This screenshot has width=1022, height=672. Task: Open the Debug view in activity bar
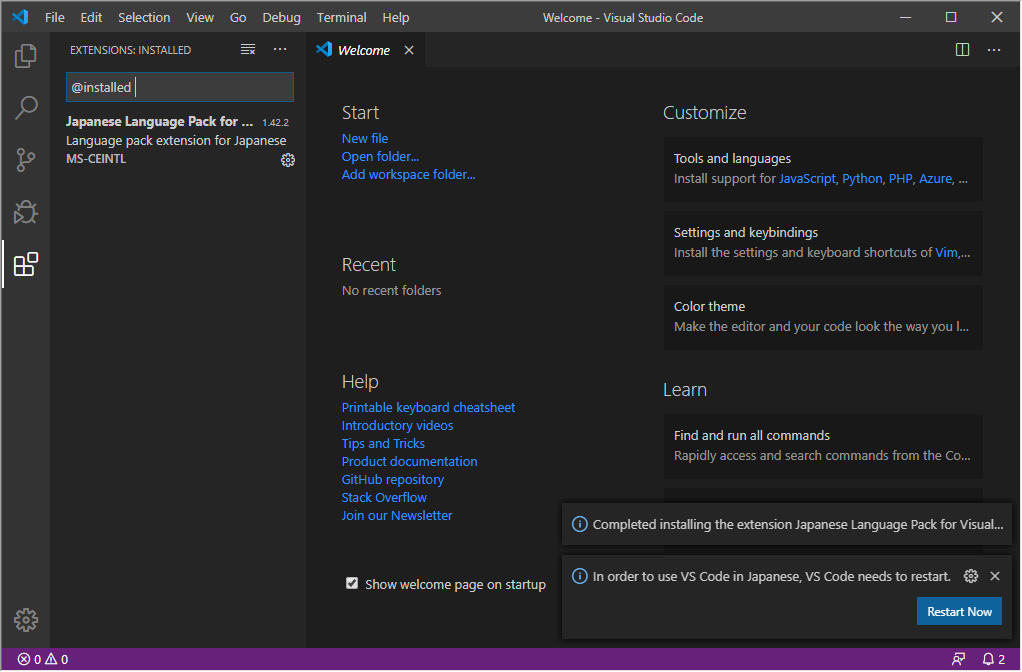25,212
